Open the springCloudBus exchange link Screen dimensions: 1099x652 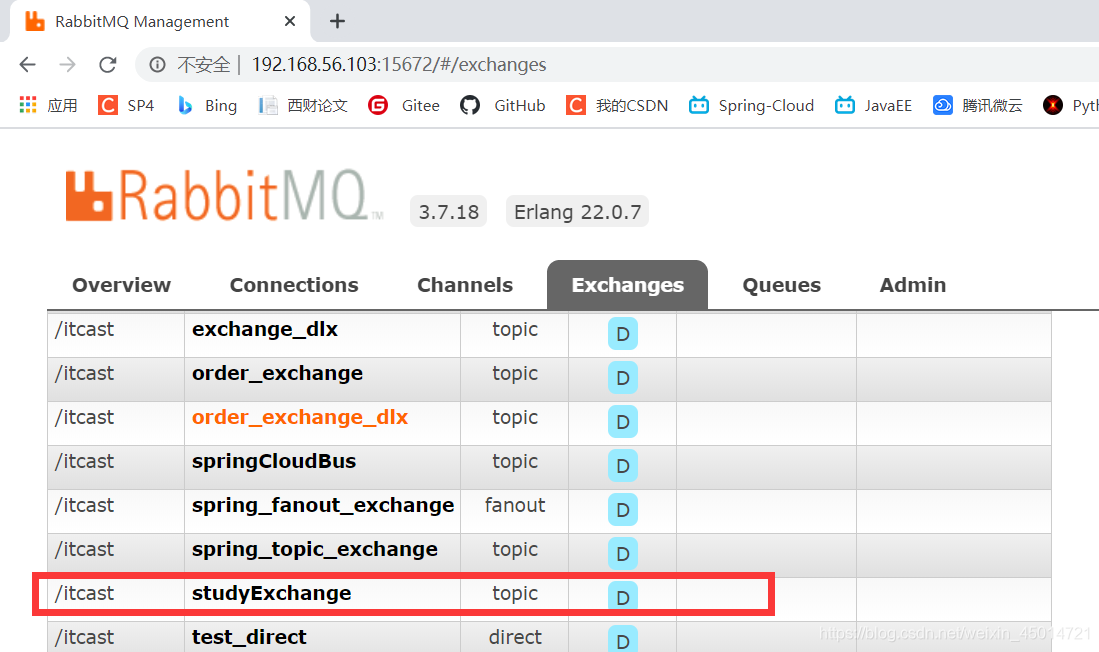click(x=274, y=462)
